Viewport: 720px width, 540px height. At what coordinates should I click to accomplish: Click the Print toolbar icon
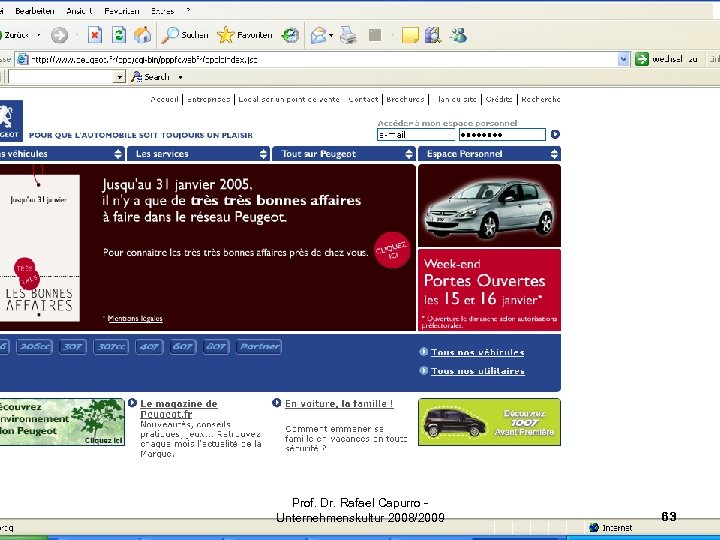(348, 35)
